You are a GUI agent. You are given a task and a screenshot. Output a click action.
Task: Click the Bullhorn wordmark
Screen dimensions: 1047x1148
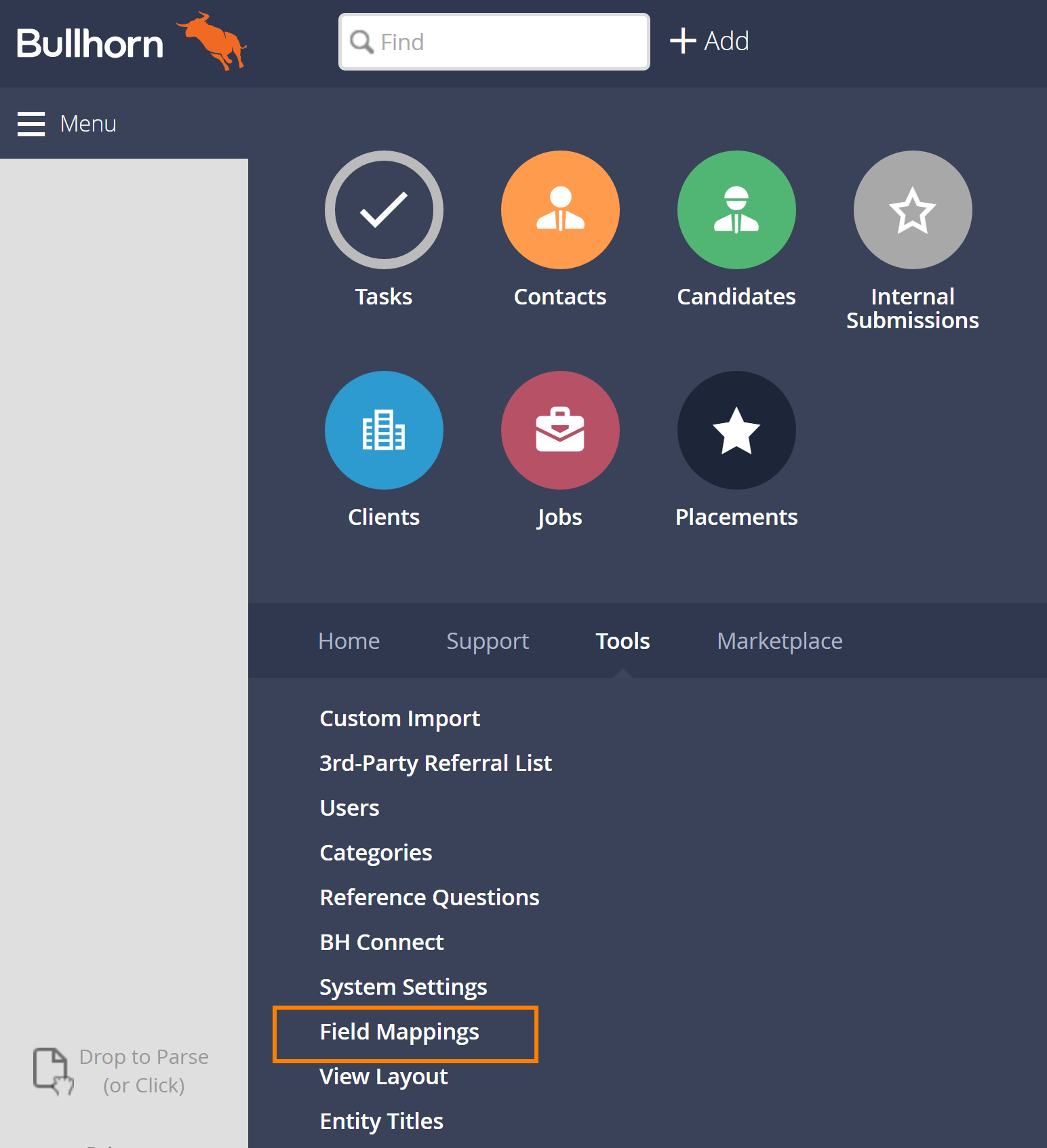[x=90, y=44]
